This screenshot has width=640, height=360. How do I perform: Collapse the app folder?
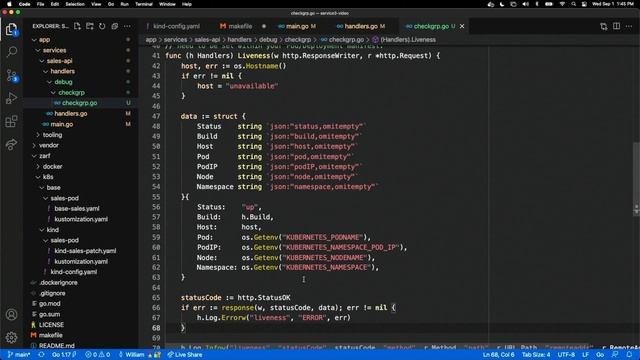44,40
